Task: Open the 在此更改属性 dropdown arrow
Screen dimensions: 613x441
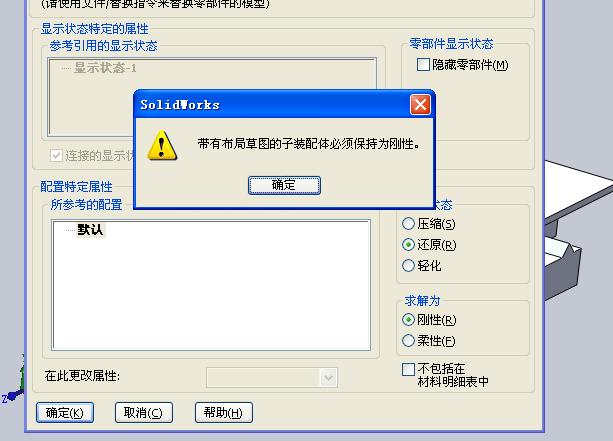Action: 328,378
